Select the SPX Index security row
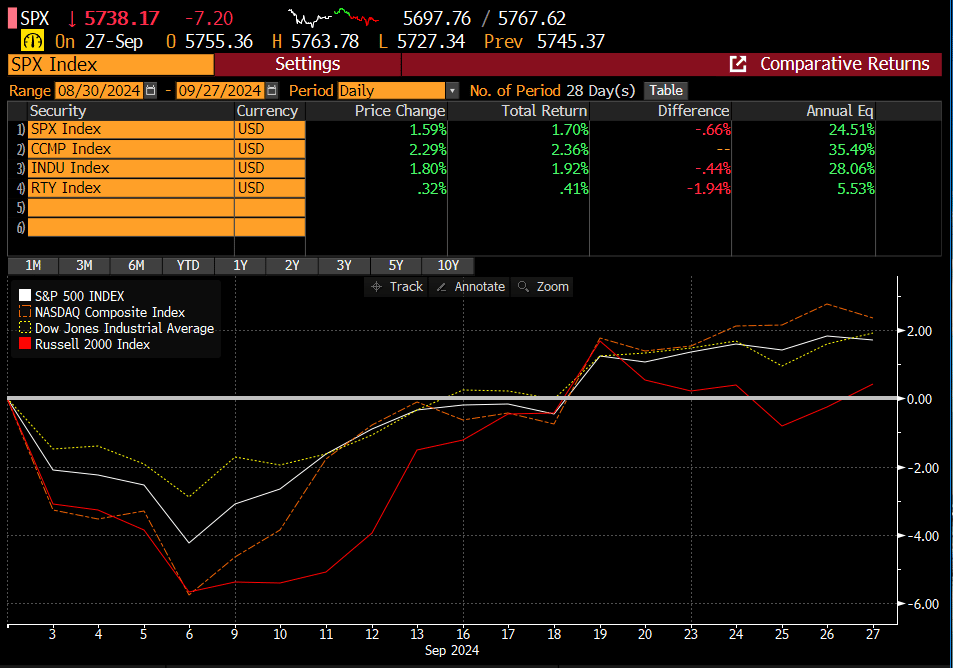The image size is (953, 668). (131, 129)
